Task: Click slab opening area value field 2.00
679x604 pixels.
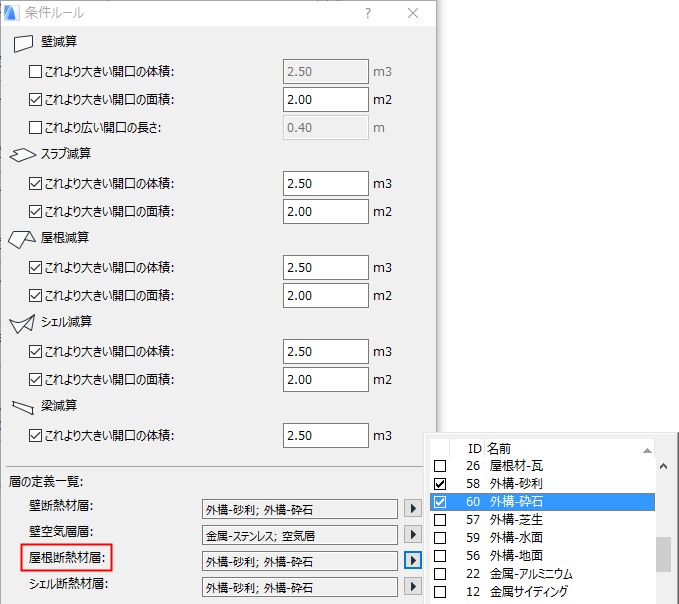Action: tap(326, 212)
